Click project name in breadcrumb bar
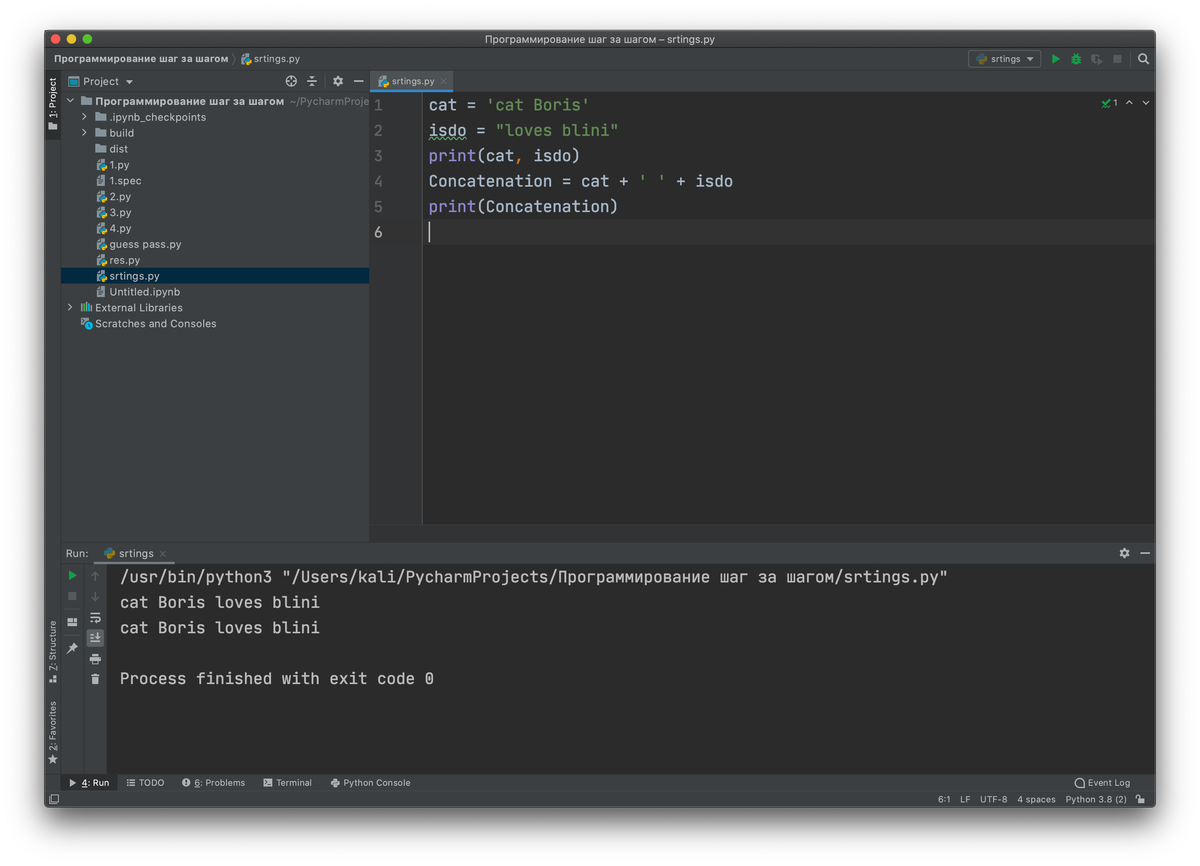 [x=141, y=59]
